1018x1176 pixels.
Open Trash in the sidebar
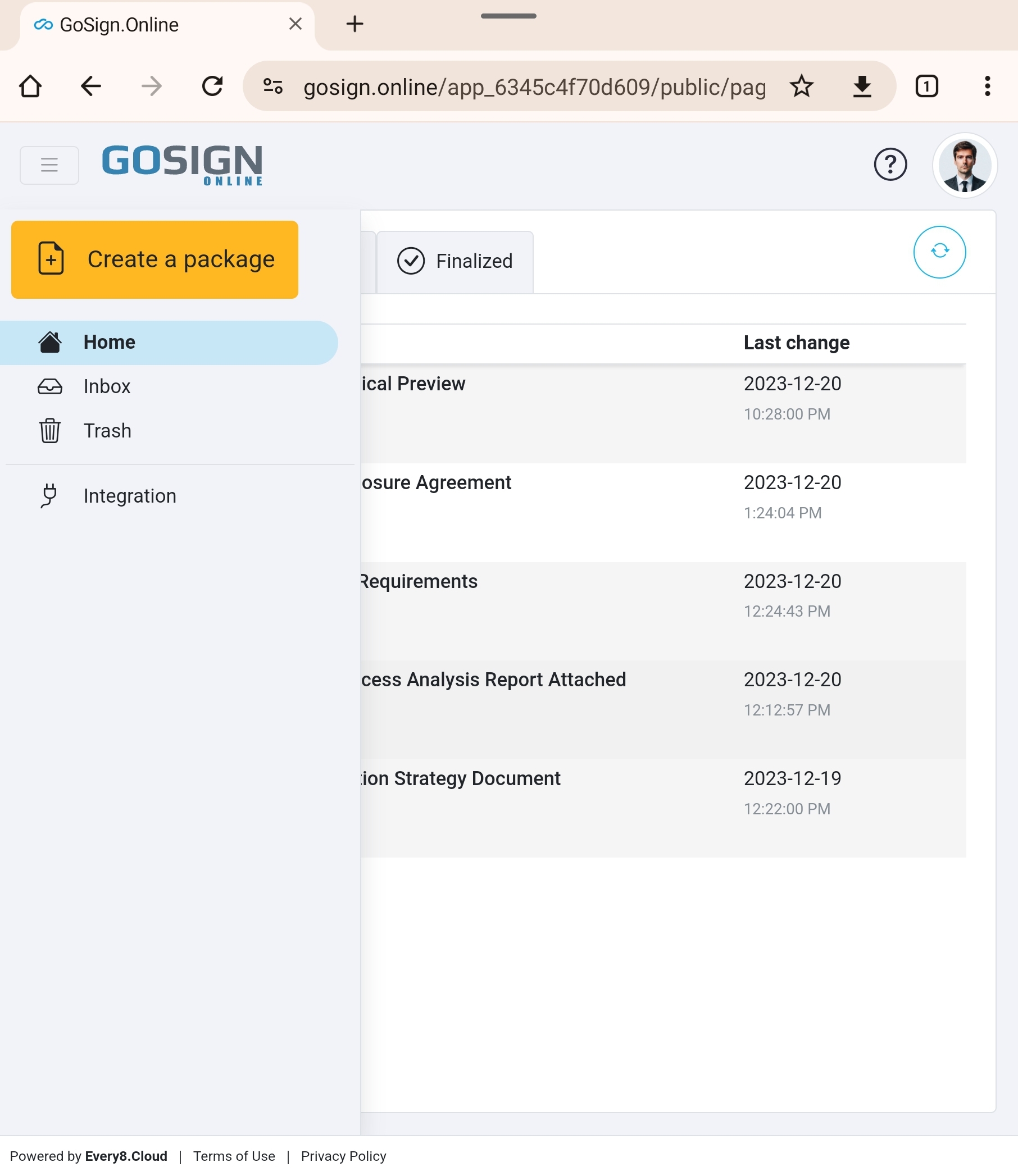[107, 430]
